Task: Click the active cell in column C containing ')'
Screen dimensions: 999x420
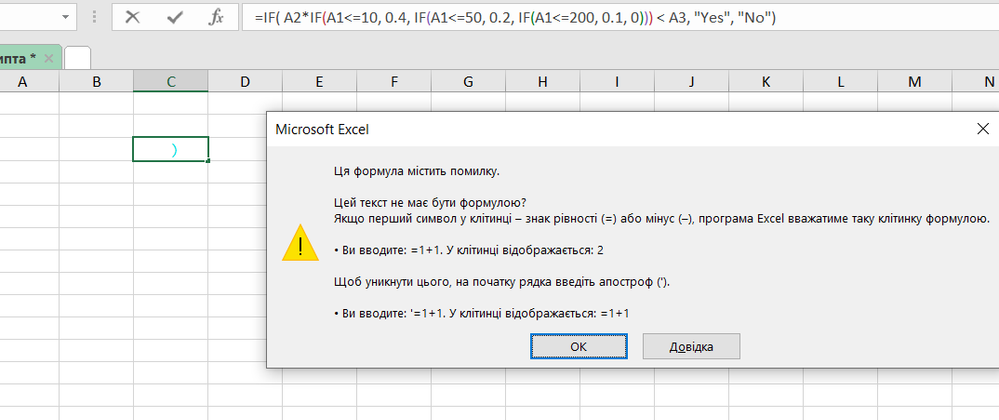Action: click(171, 149)
